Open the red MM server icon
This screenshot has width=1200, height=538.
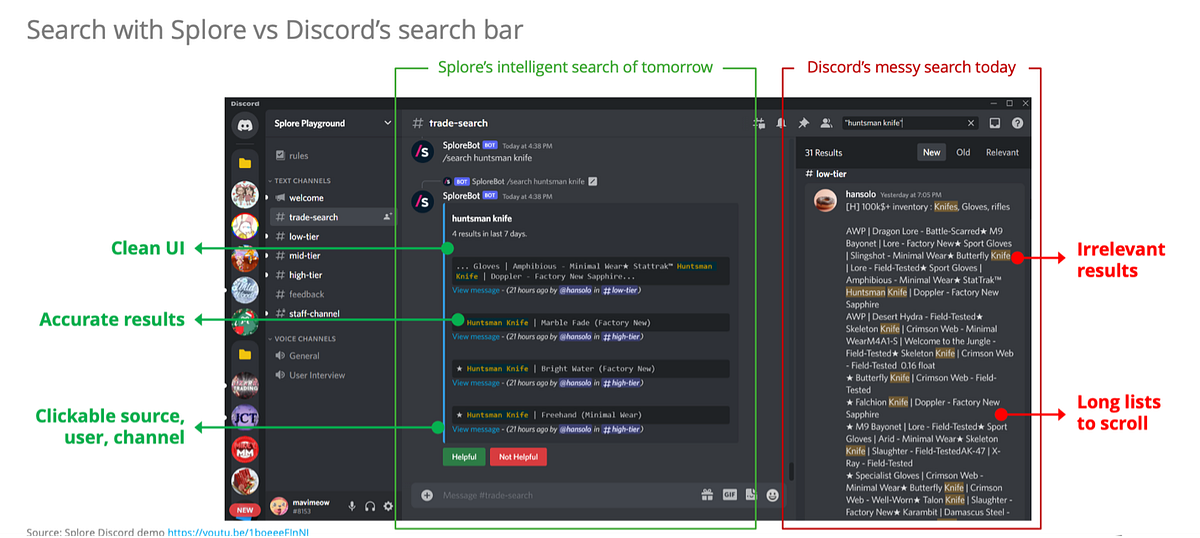point(245,448)
